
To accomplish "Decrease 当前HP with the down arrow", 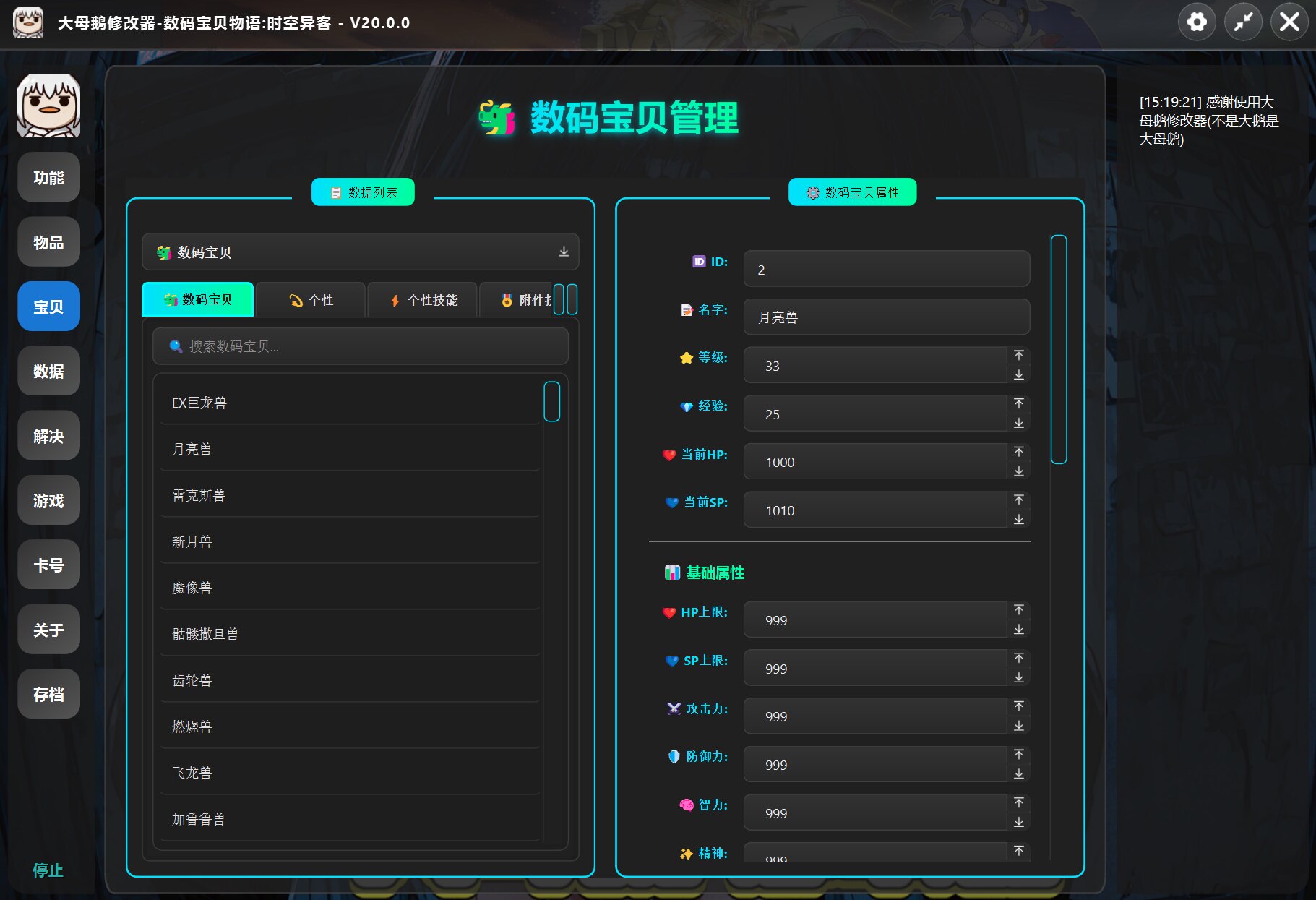I will point(1018,471).
